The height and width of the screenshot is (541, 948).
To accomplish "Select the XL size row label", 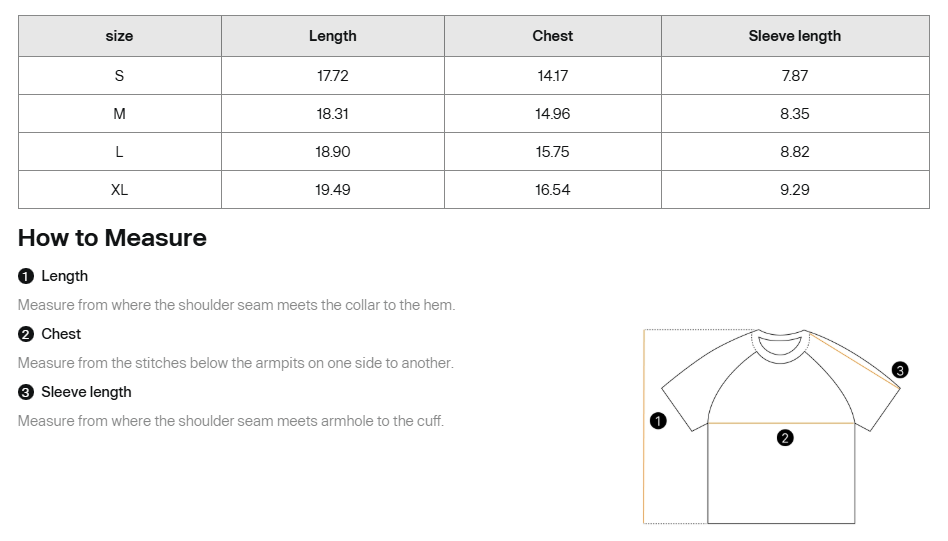I will 119,190.
